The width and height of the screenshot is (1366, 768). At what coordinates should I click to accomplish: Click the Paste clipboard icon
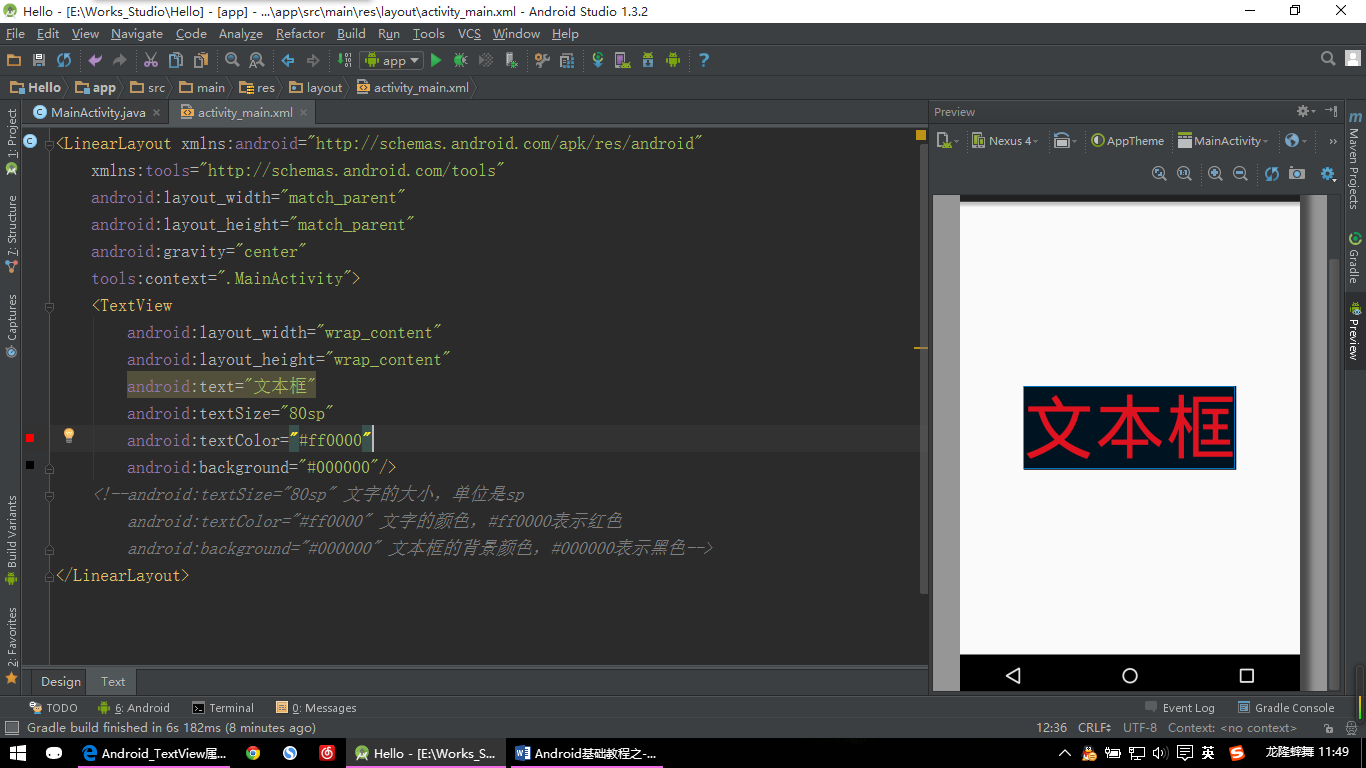point(201,60)
